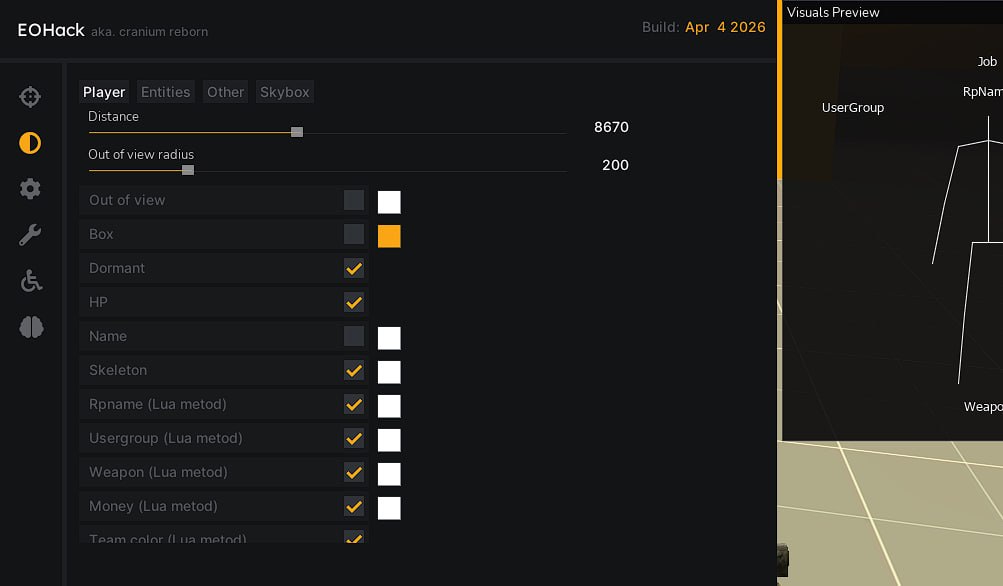This screenshot has height=586, width=1003.
Task: Uncheck the HP option
Action: pos(354,302)
